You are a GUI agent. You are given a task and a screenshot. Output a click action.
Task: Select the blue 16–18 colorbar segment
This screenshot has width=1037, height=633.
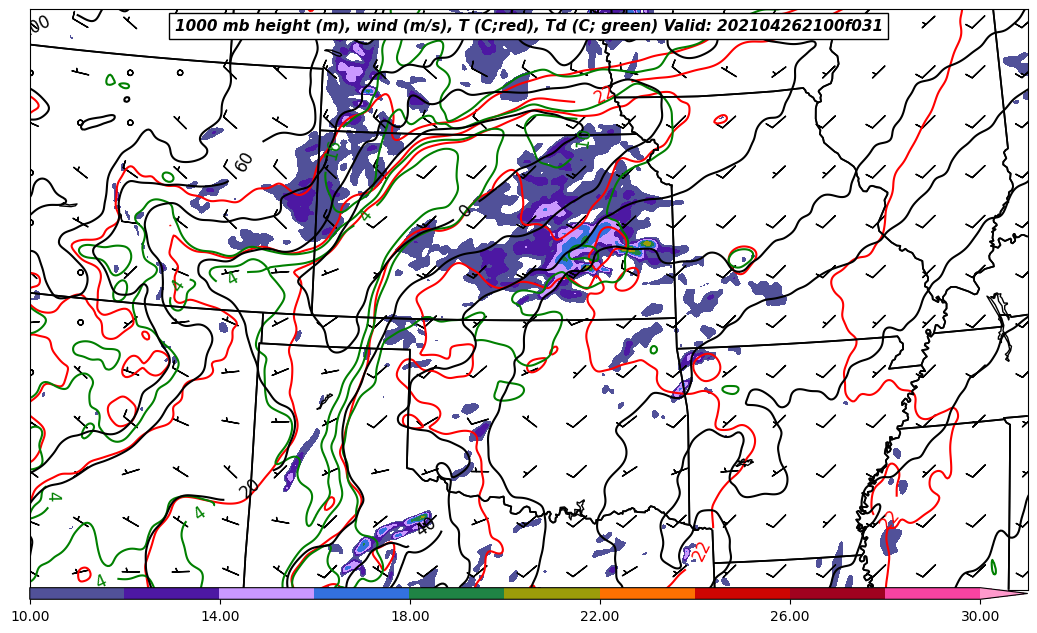(x=362, y=593)
